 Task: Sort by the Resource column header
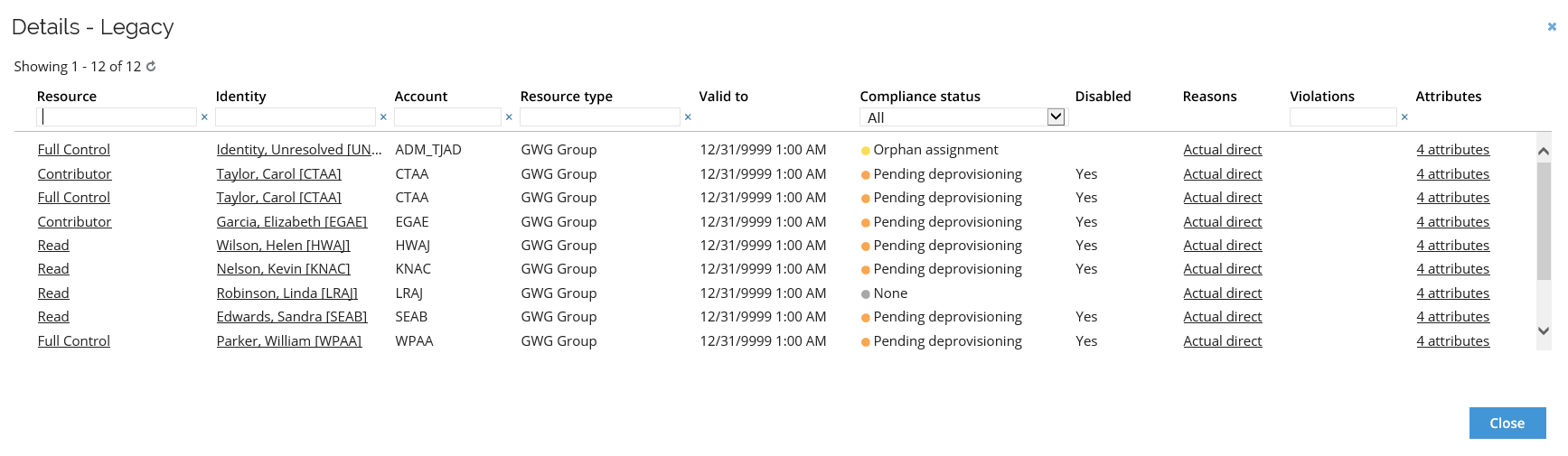pyautogui.click(x=67, y=97)
